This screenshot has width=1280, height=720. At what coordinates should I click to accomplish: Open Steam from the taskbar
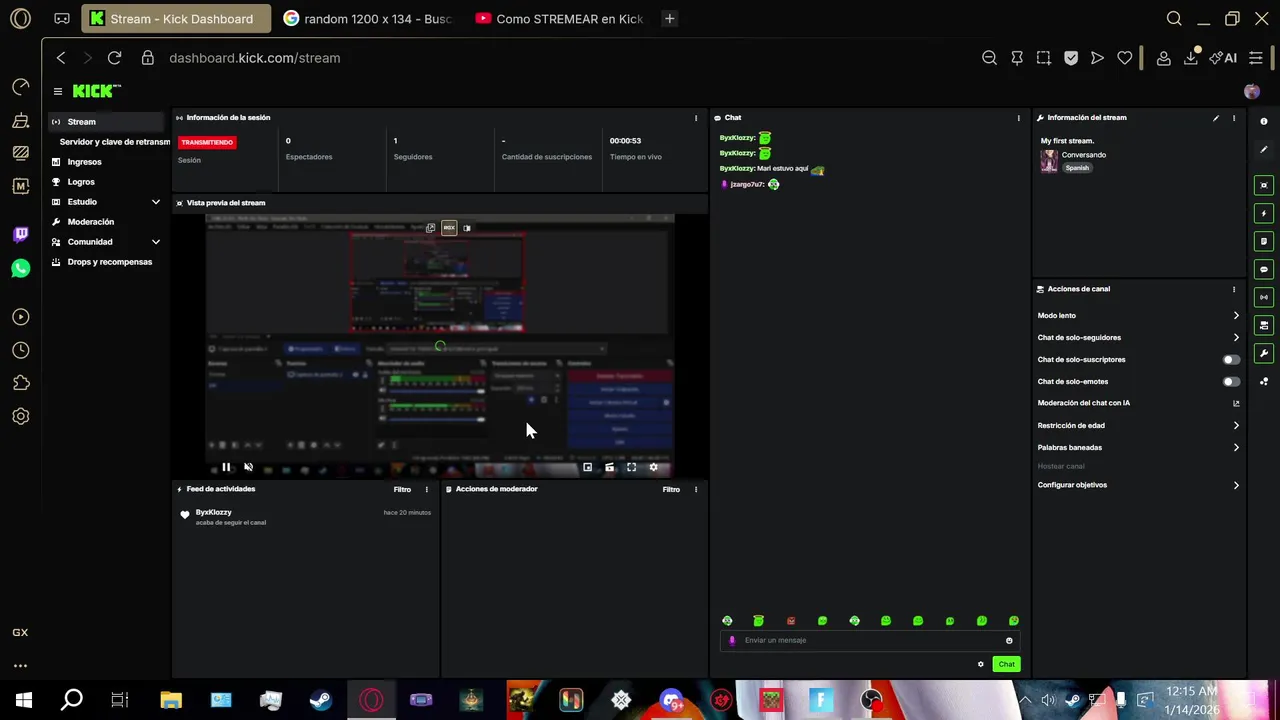point(321,700)
